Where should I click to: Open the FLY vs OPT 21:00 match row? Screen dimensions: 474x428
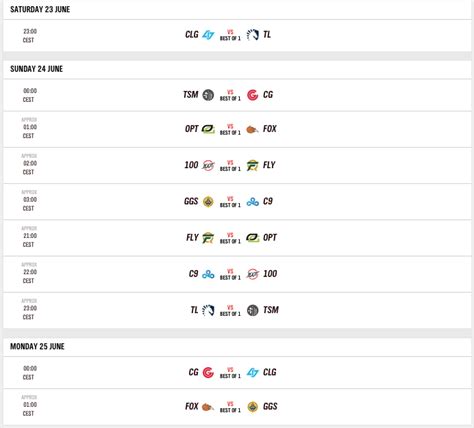237,238
